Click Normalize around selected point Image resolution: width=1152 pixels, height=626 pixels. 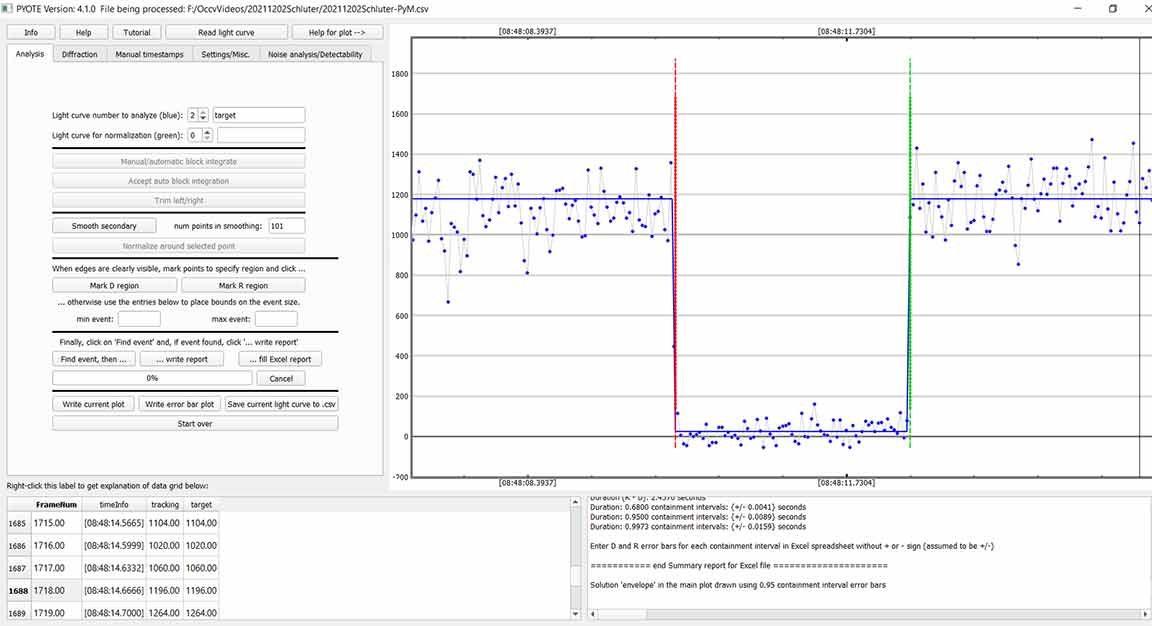(x=179, y=246)
